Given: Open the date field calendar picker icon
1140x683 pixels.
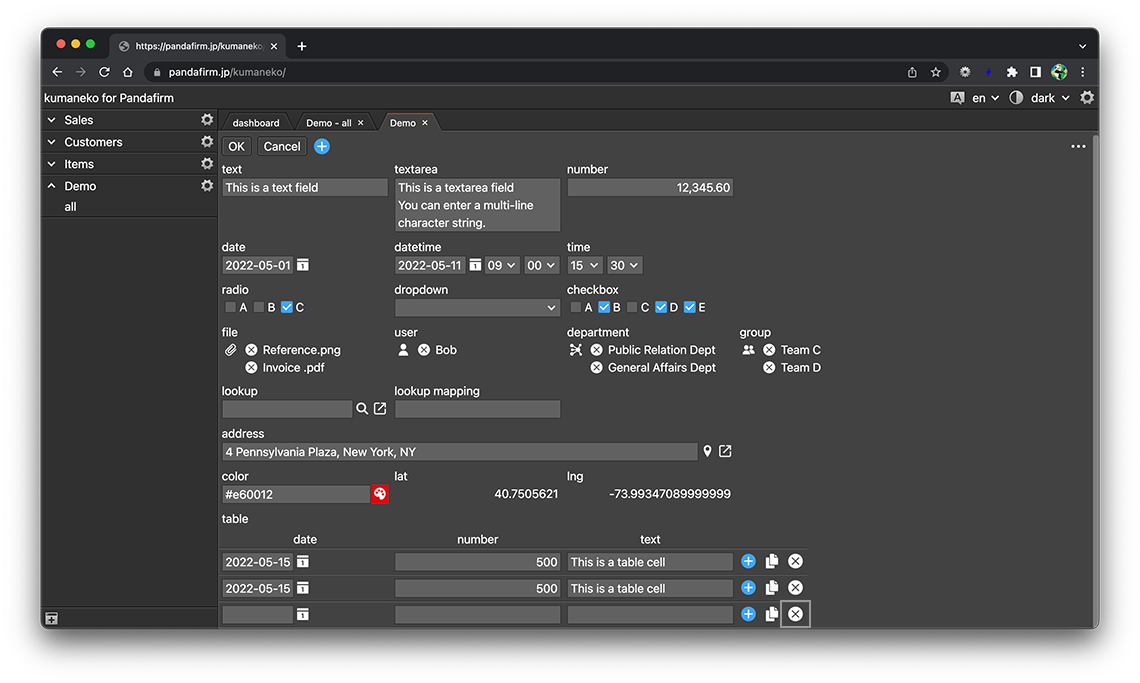Looking at the screenshot, I should [x=303, y=266].
